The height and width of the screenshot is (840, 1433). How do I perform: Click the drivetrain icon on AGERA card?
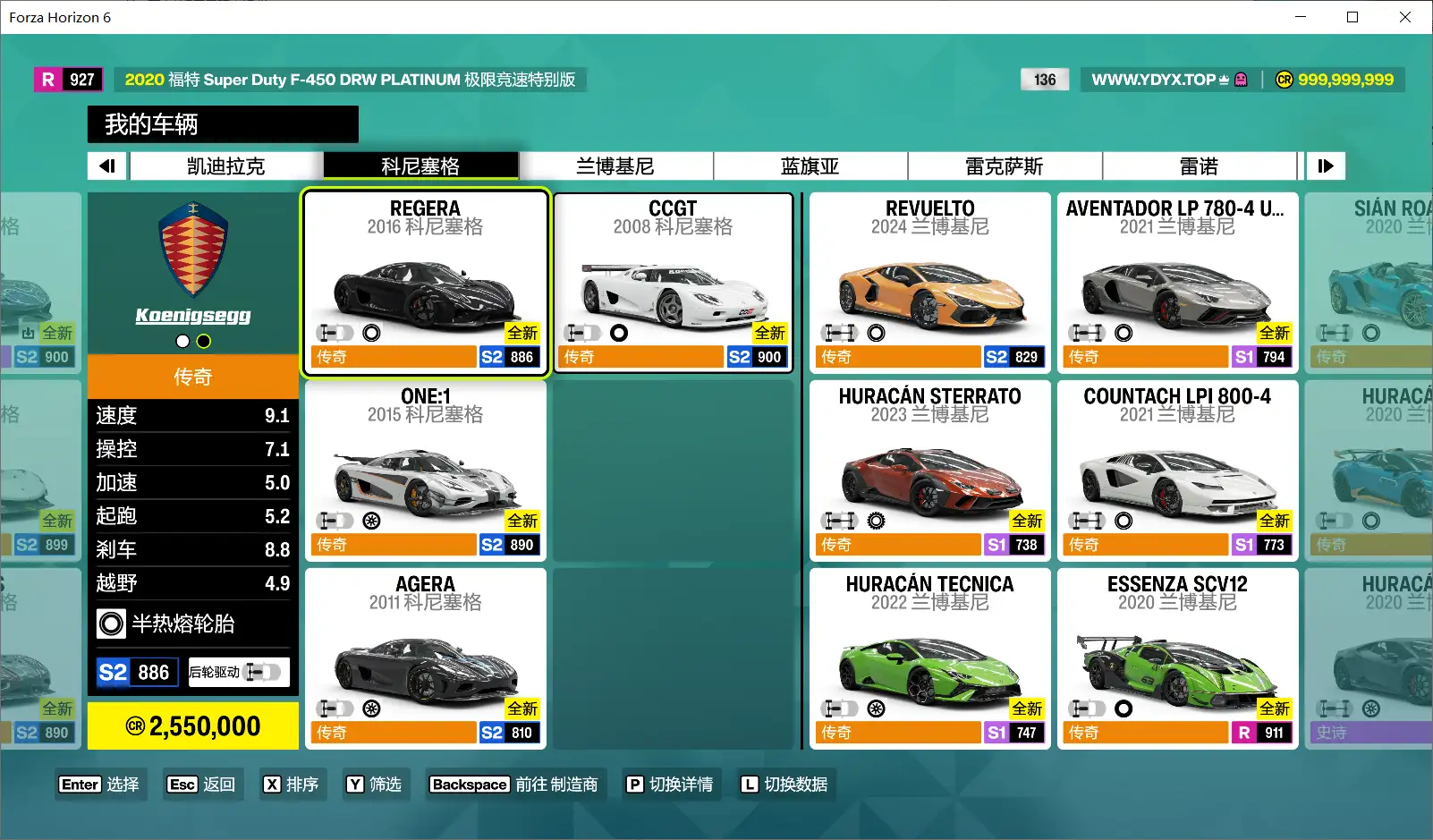(335, 708)
